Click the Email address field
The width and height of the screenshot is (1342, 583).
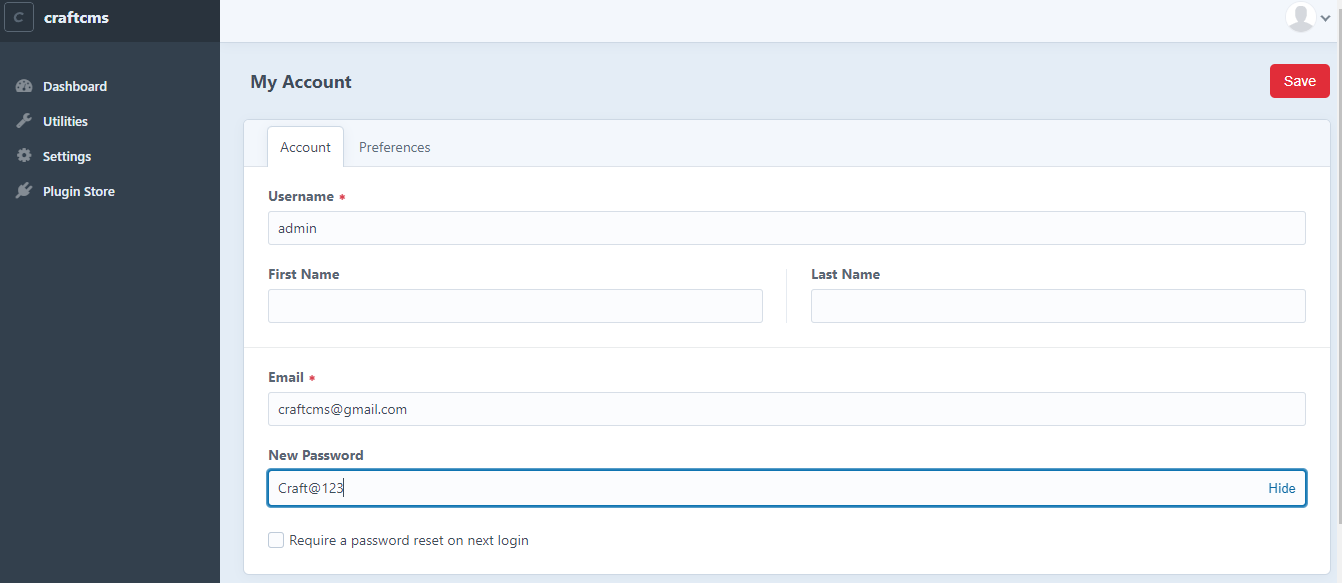click(786, 409)
